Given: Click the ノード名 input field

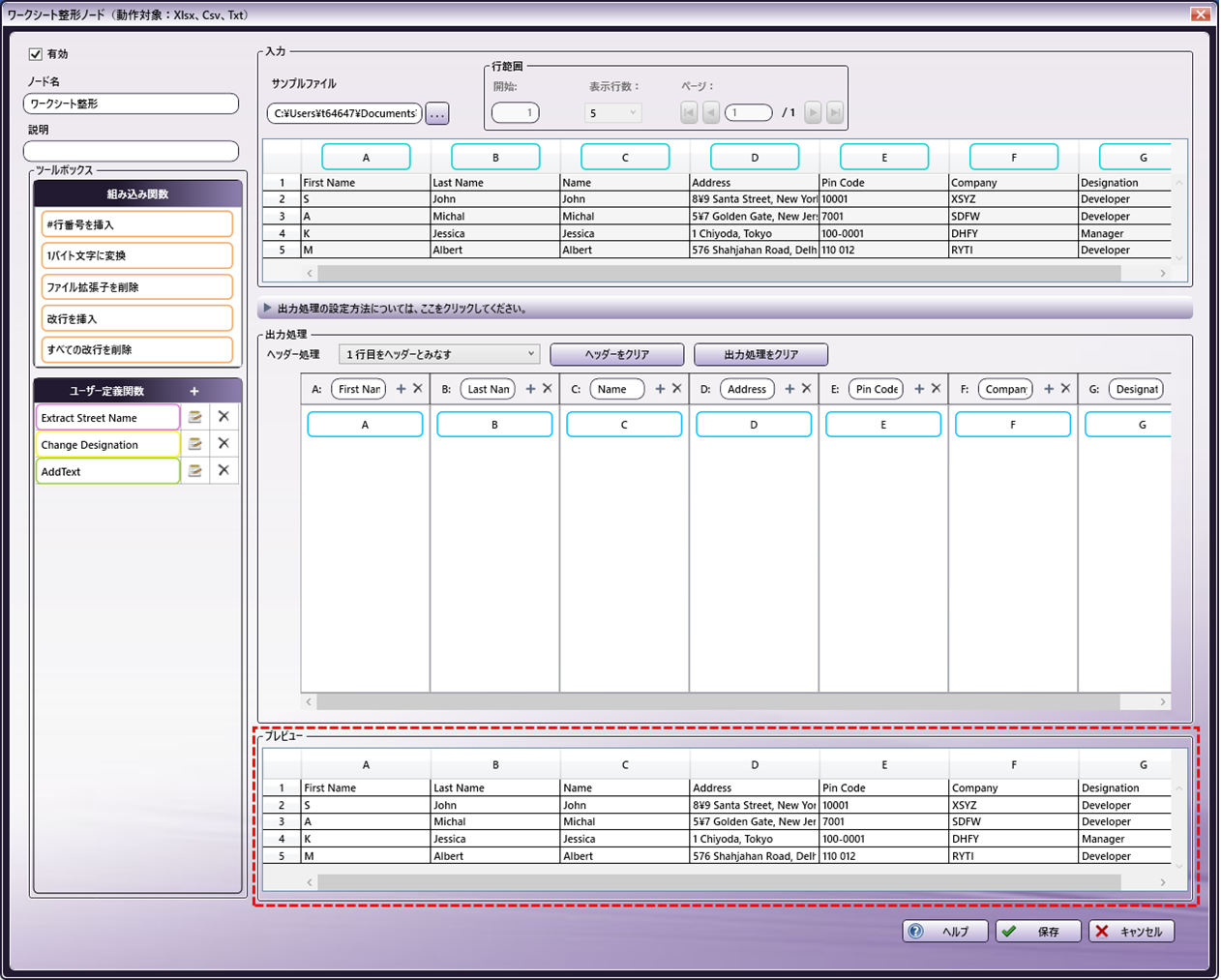Looking at the screenshot, I should pyautogui.click(x=131, y=104).
